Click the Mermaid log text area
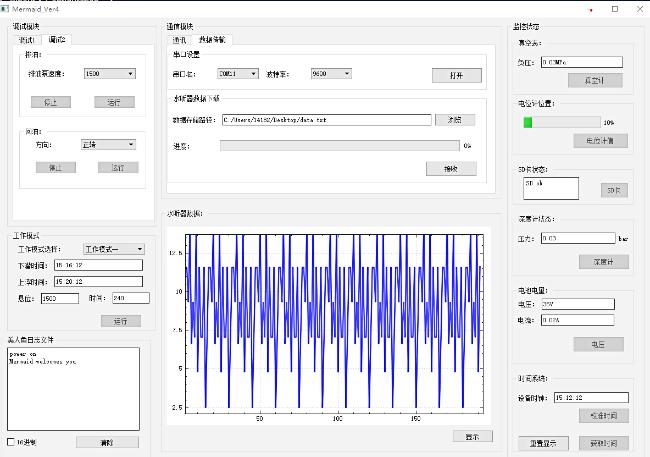Image resolution: width=650 pixels, height=457 pixels. [x=73, y=389]
